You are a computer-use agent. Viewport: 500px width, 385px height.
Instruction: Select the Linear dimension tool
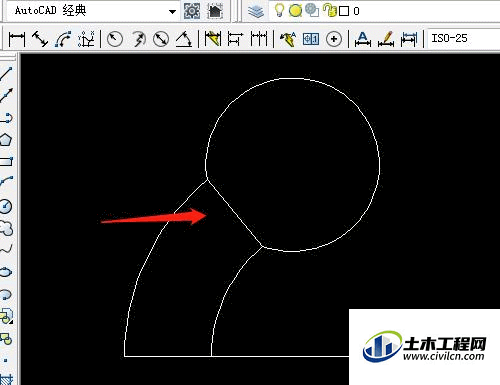pos(17,39)
